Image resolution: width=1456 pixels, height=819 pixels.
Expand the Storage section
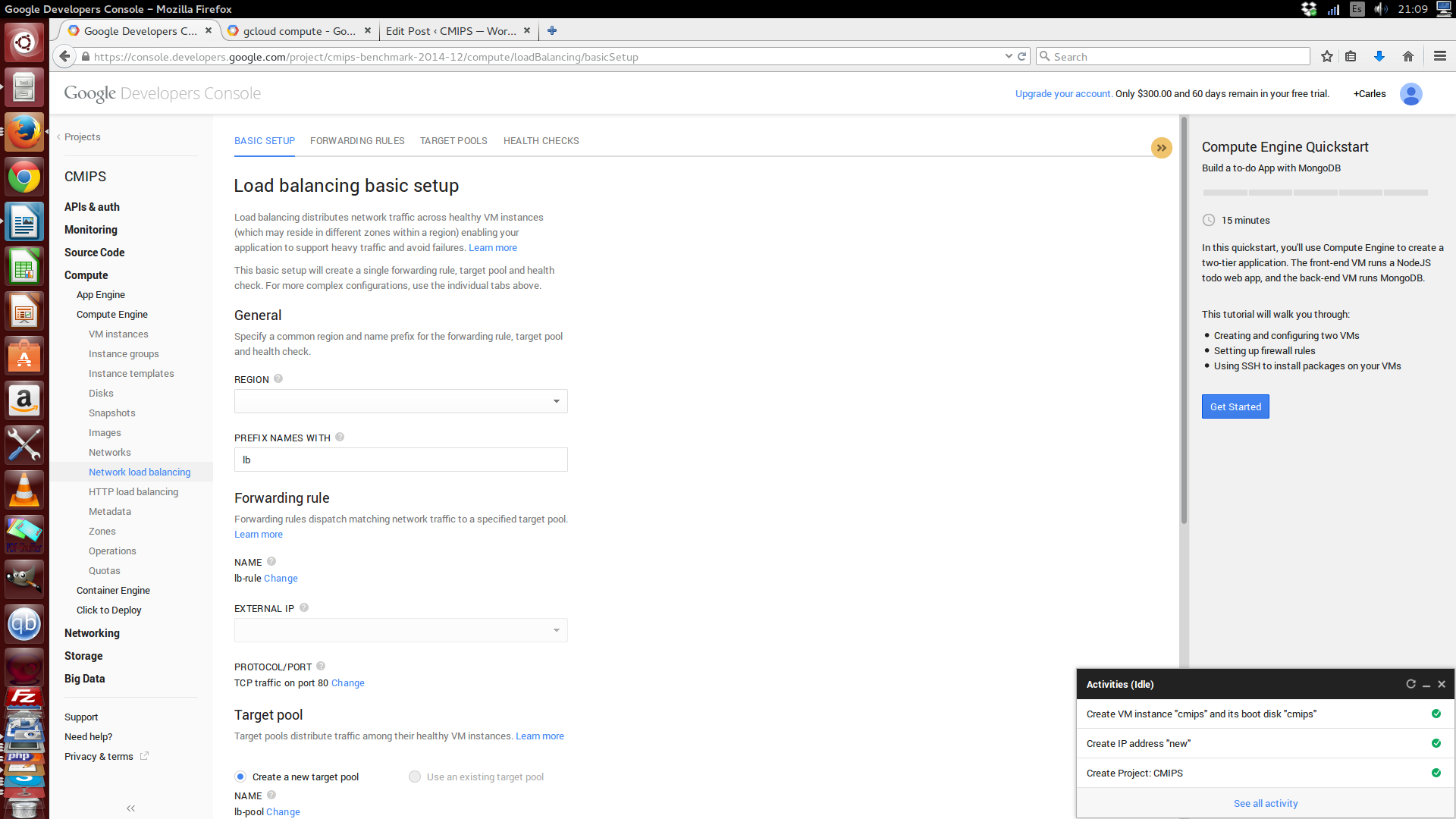click(83, 656)
